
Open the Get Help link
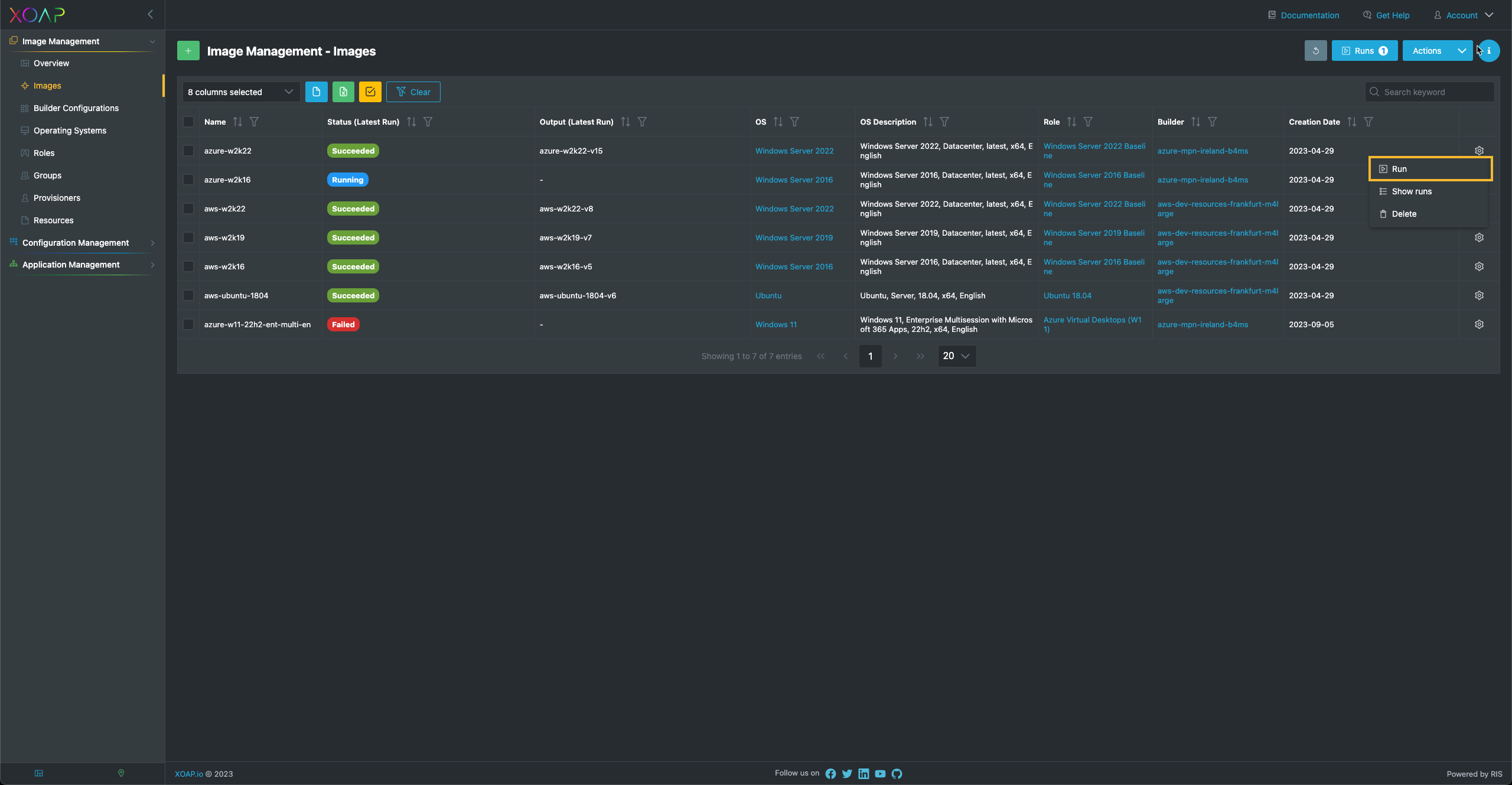[1386, 15]
